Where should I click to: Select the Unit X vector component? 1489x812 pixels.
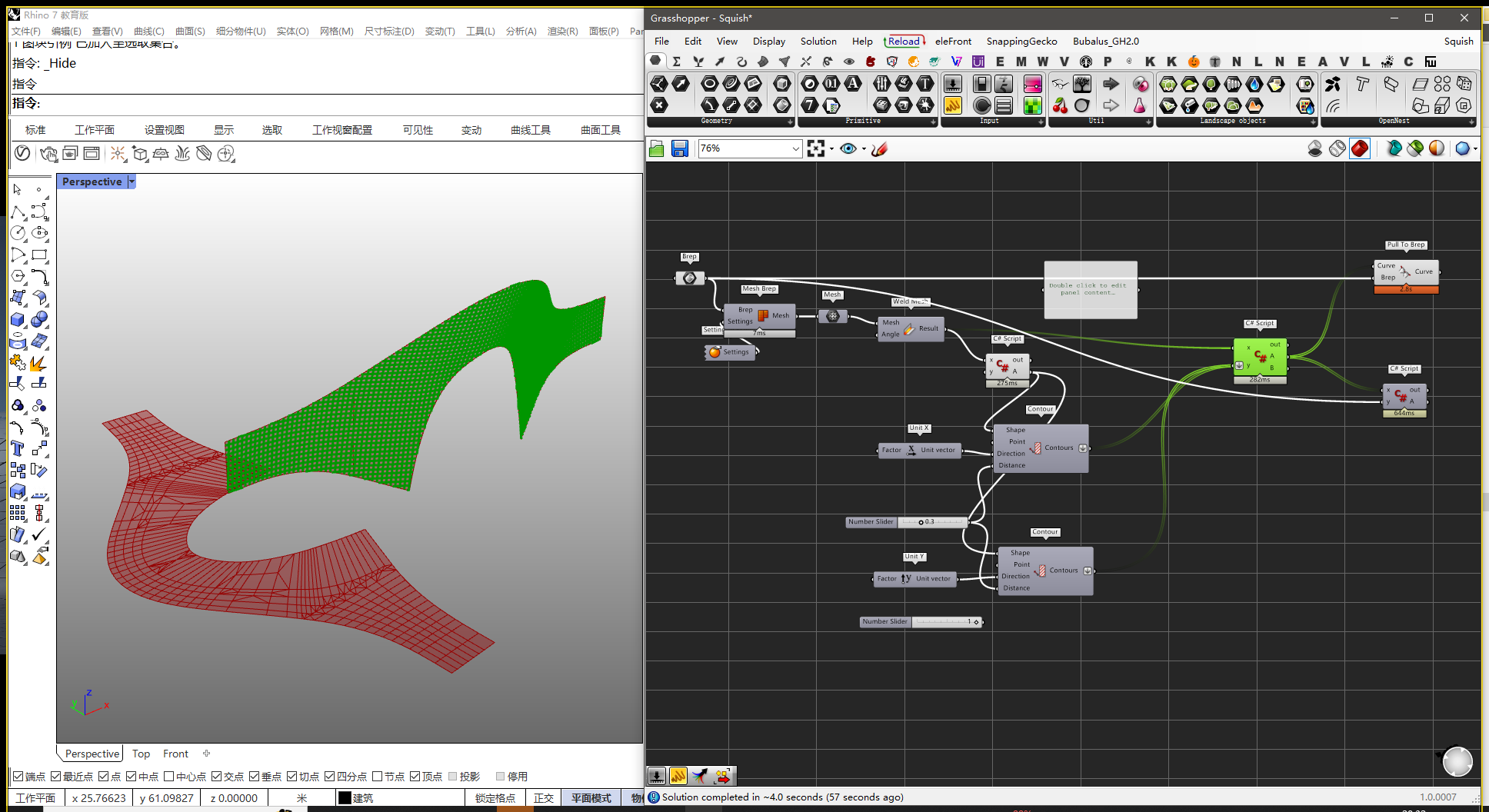(x=920, y=451)
